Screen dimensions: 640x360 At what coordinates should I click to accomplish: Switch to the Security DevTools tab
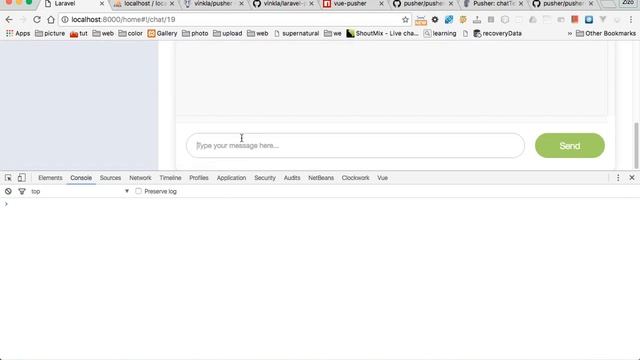point(265,178)
